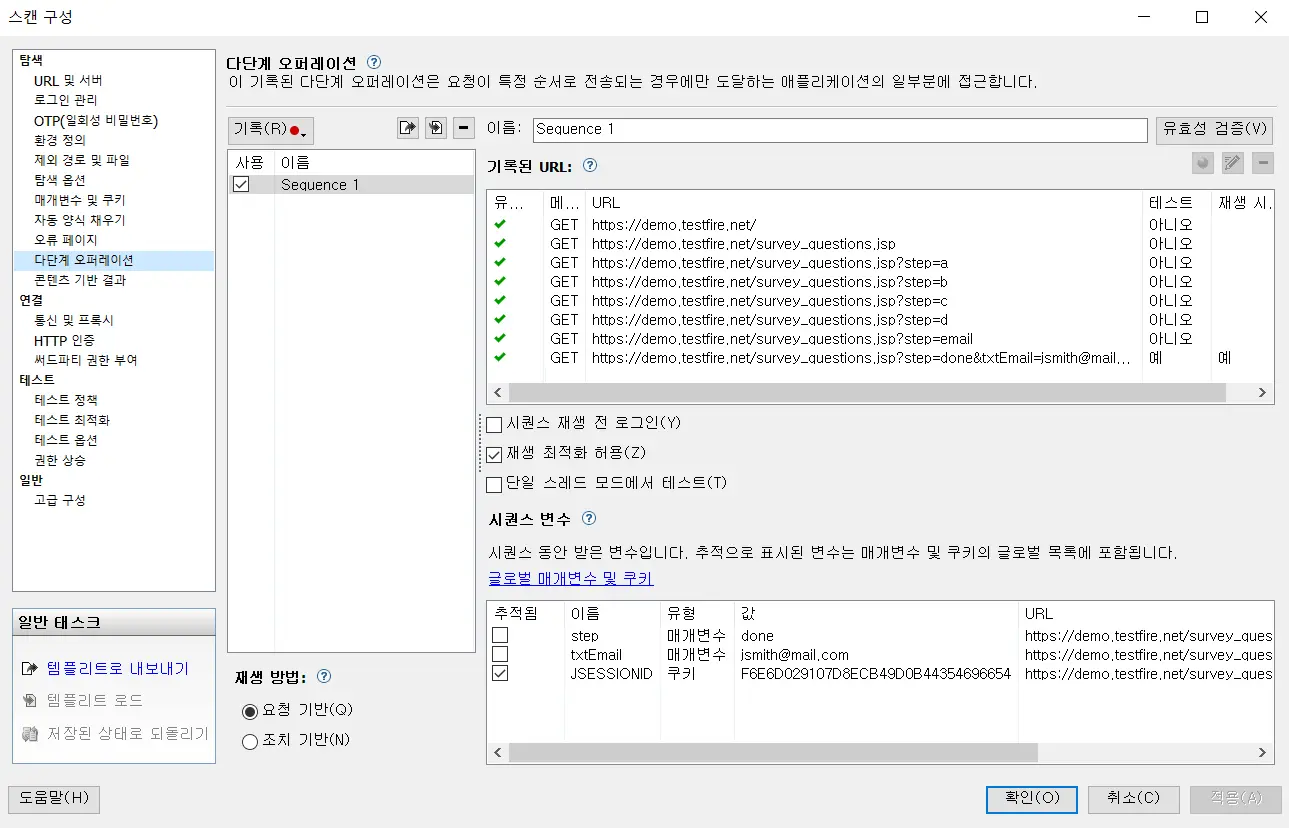
Task: Click 템플리트로 내보내기 in general tasks
Action: pyautogui.click(x=117, y=669)
